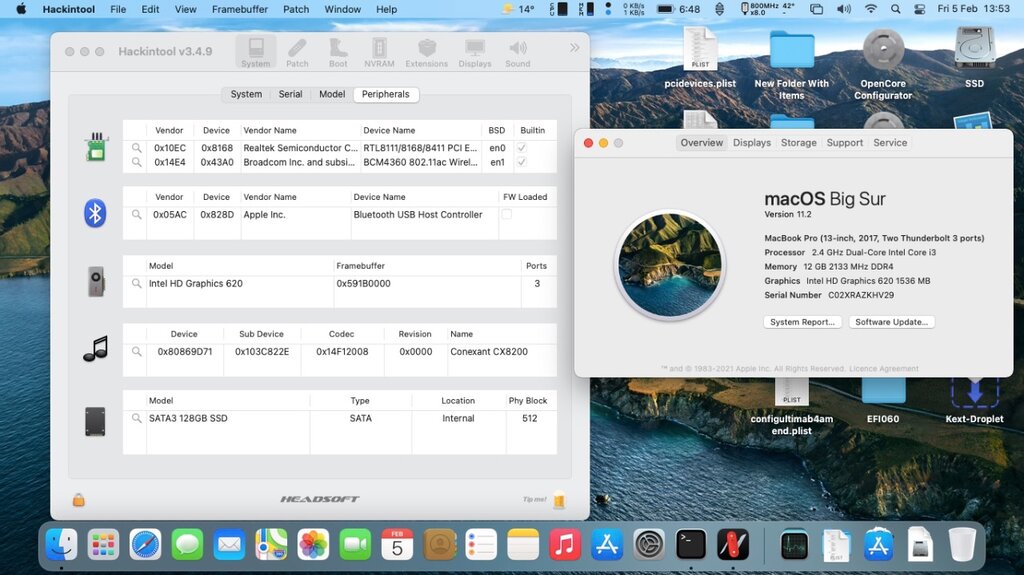Open the File menu

[x=118, y=9]
